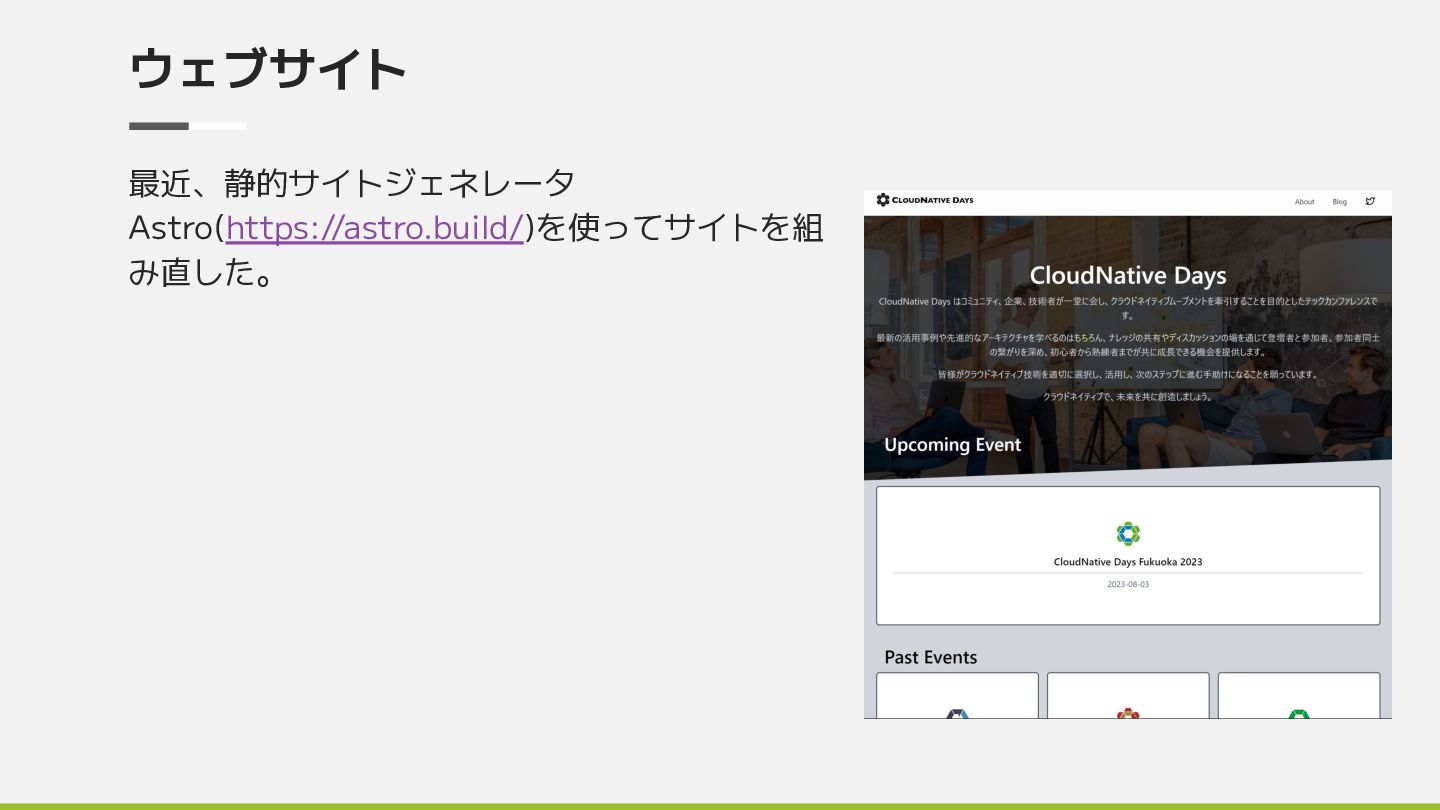Open the About link in website header
The width and height of the screenshot is (1440, 810).
click(1305, 202)
